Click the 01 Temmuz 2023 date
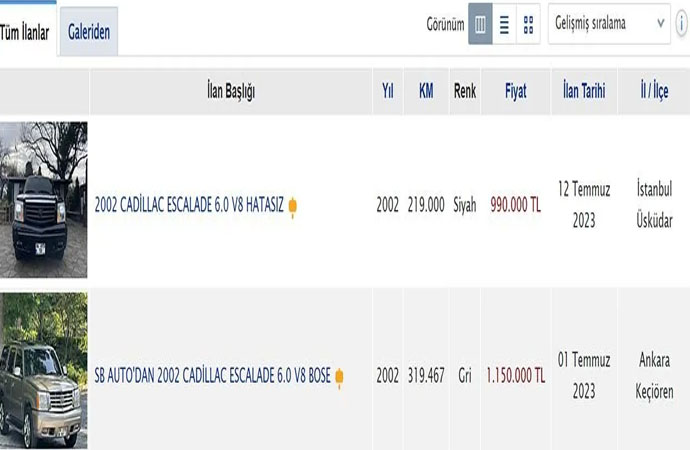The image size is (690, 450). (584, 376)
